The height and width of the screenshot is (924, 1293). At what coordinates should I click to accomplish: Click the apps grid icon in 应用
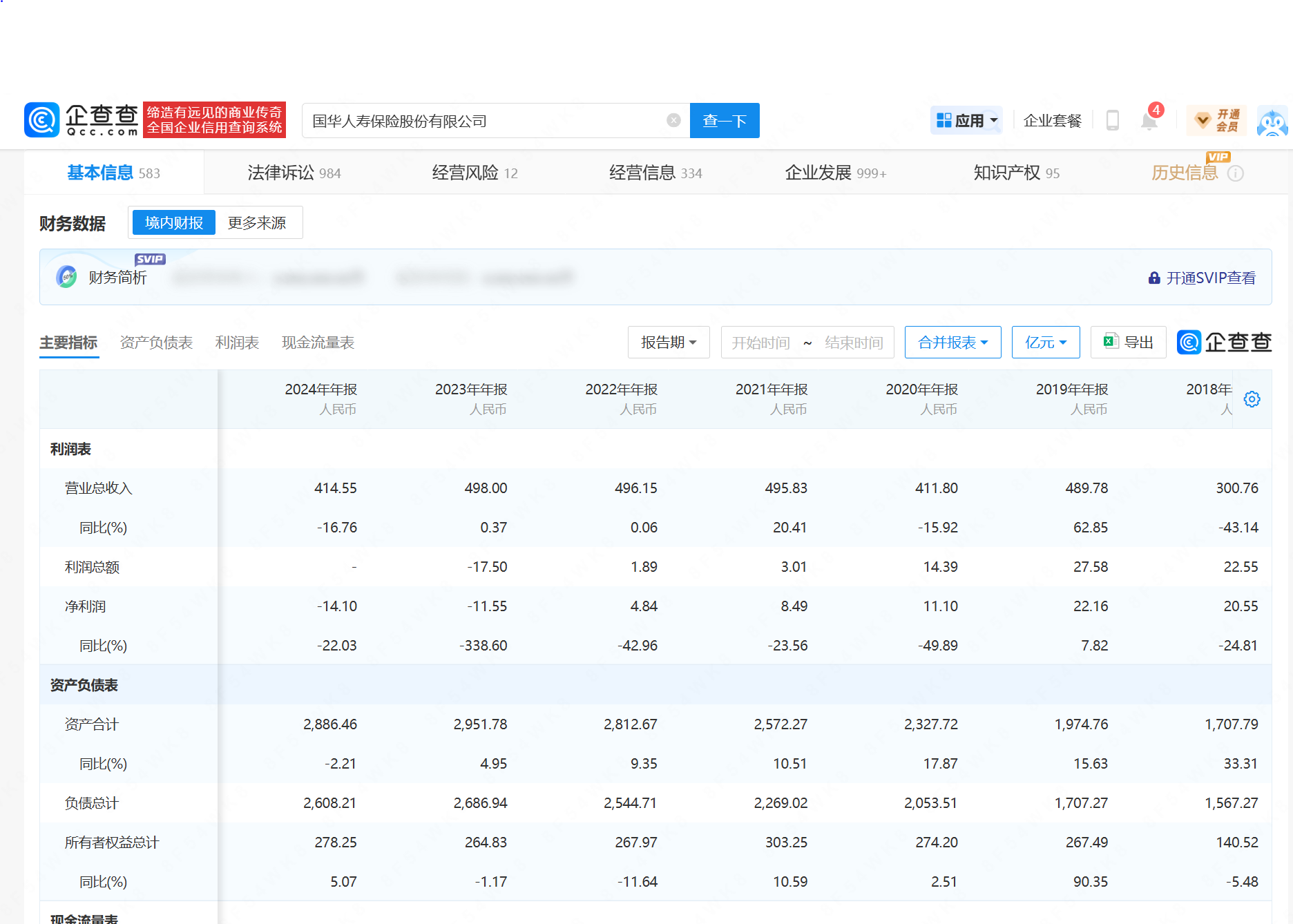click(x=944, y=120)
